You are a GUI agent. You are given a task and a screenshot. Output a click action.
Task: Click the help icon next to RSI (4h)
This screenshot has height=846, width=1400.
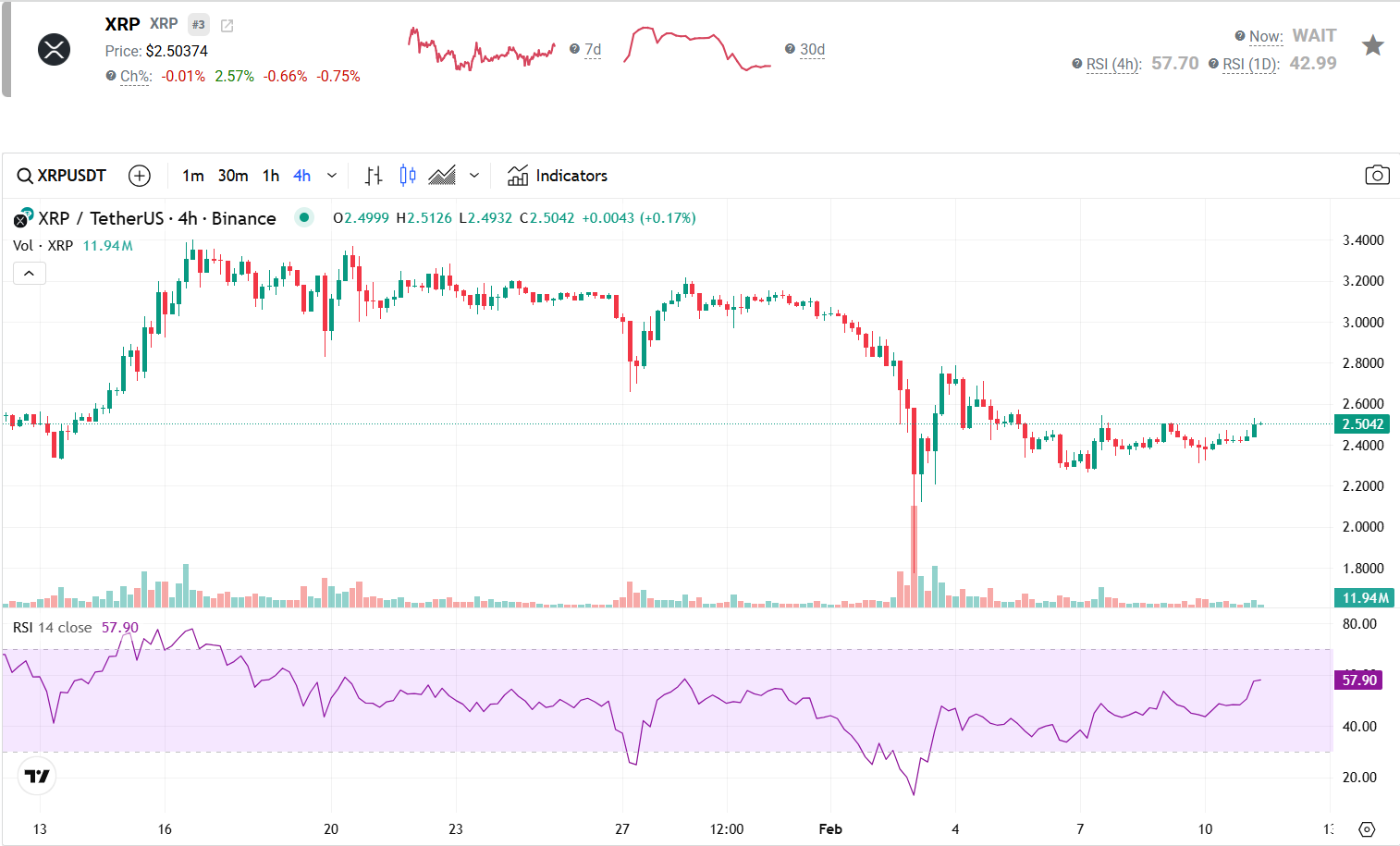click(1076, 64)
